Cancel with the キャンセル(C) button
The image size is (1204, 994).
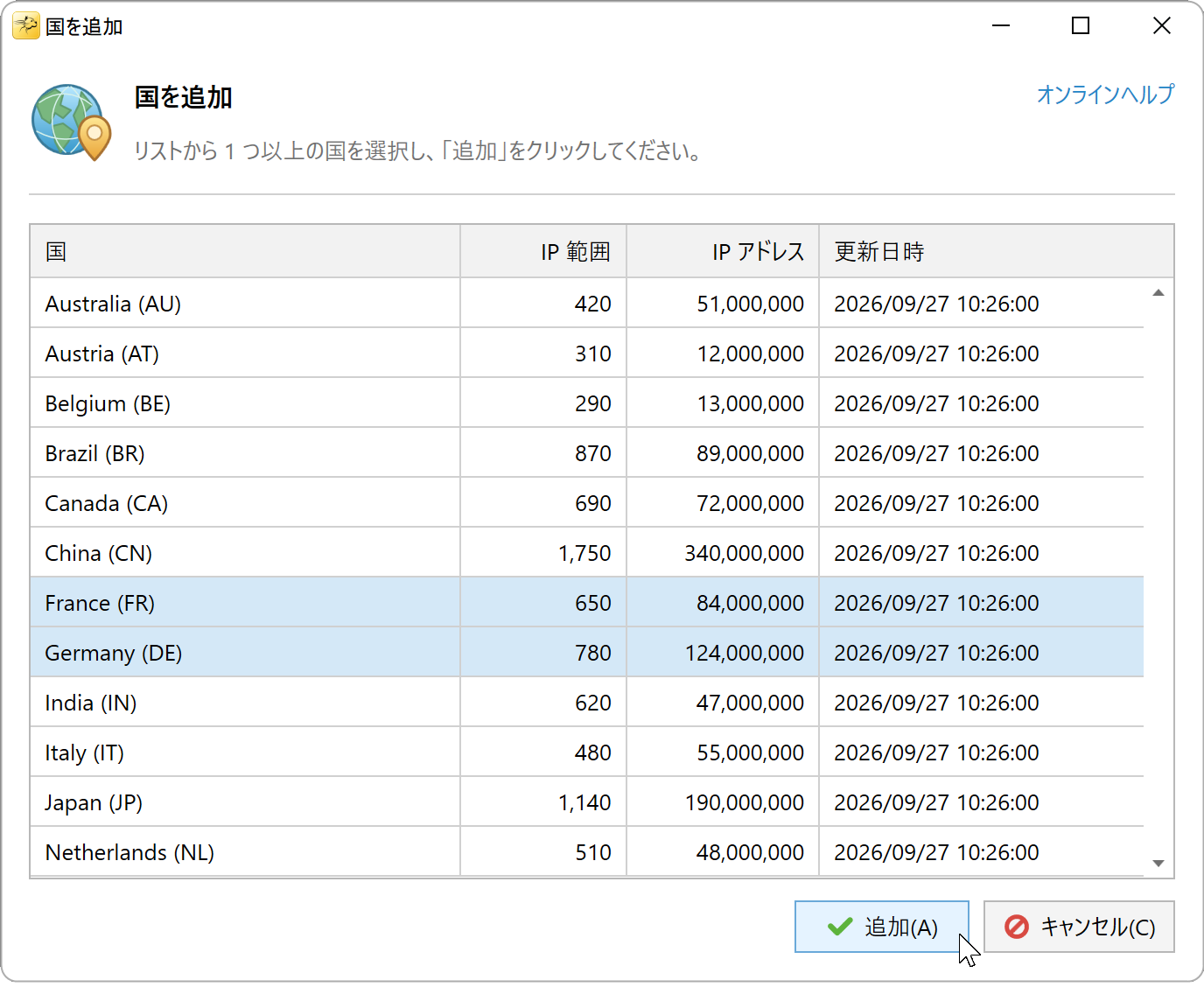click(x=1079, y=927)
